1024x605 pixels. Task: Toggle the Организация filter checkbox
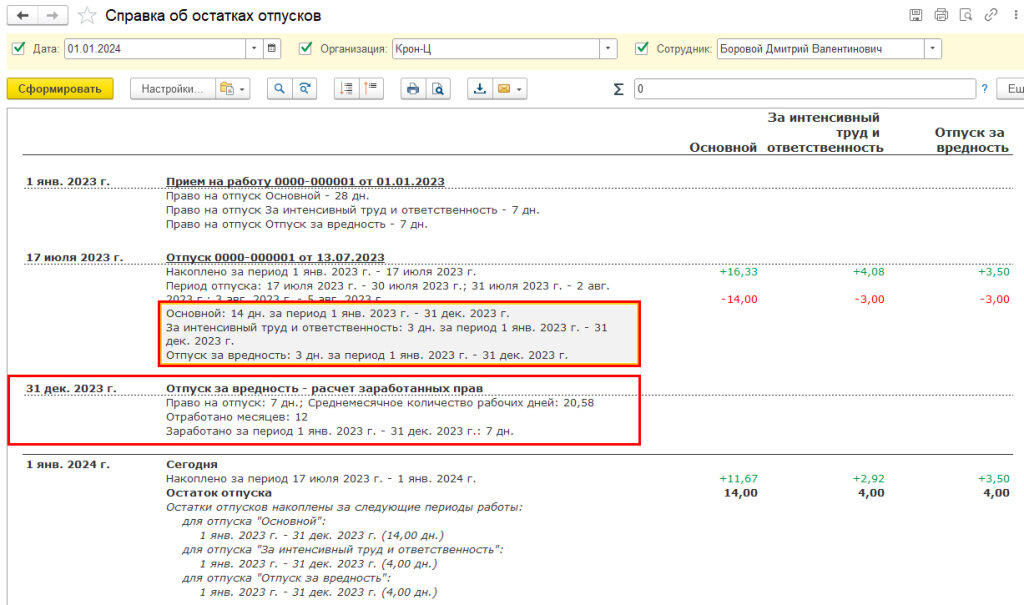[x=305, y=48]
